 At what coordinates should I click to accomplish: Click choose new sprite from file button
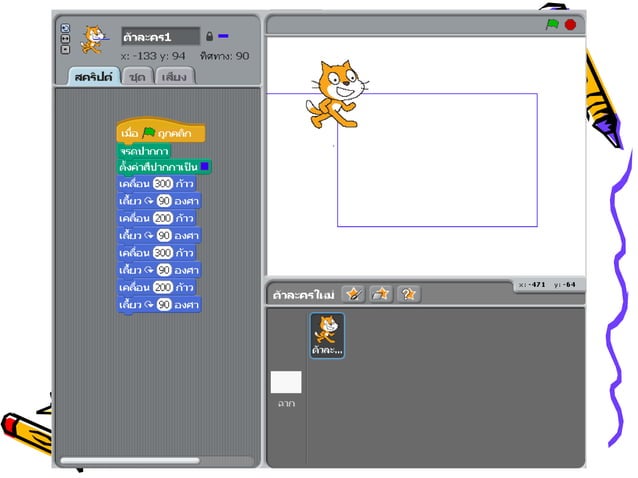click(x=381, y=294)
